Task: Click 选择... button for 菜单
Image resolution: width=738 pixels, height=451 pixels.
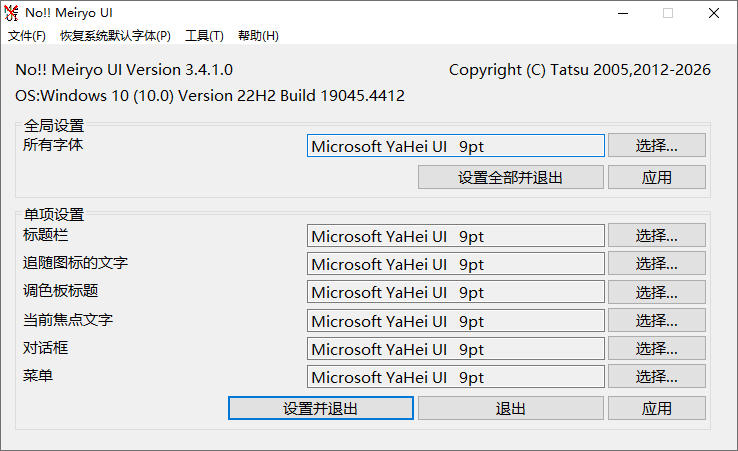Action: click(657, 376)
